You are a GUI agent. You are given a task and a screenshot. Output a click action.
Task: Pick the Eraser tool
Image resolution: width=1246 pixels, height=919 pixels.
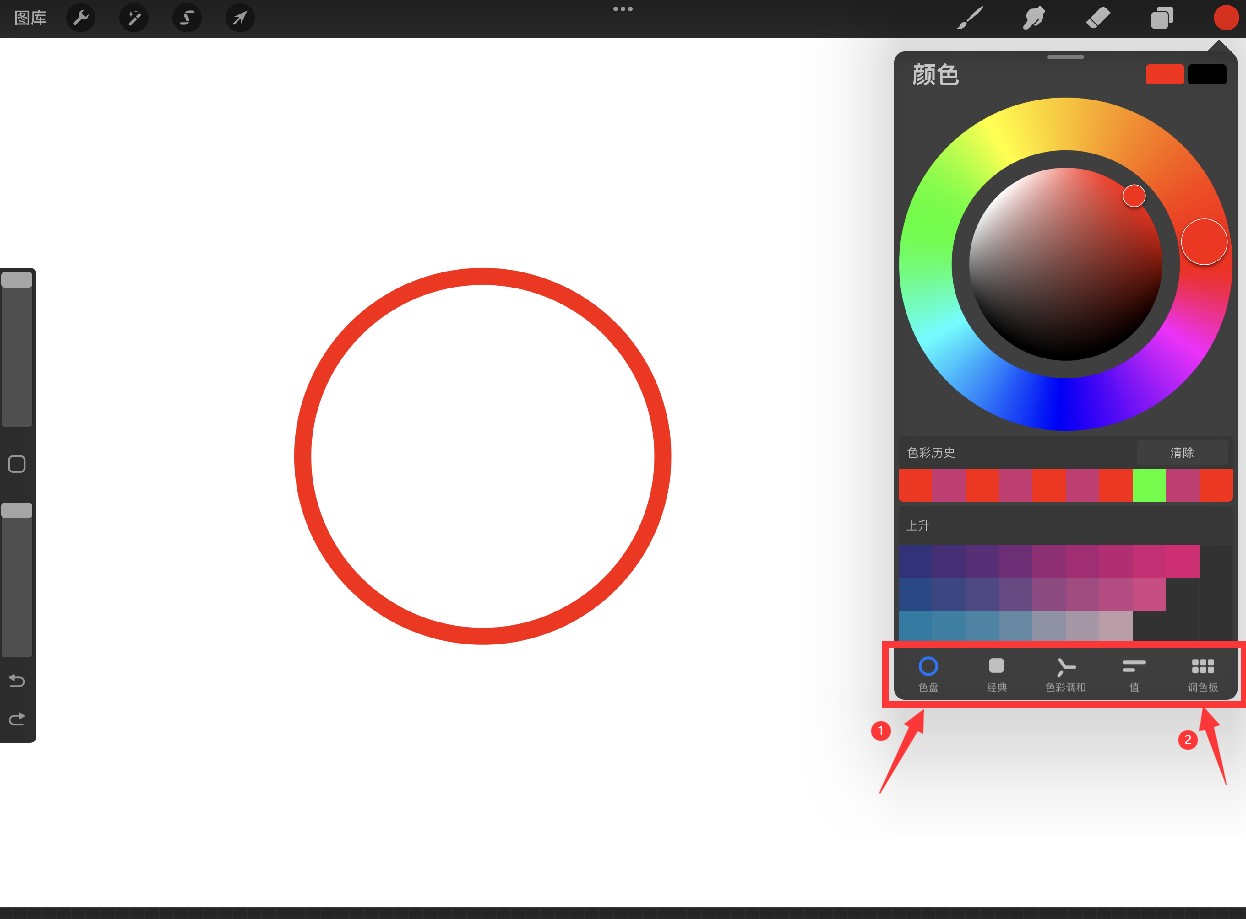pos(1098,18)
